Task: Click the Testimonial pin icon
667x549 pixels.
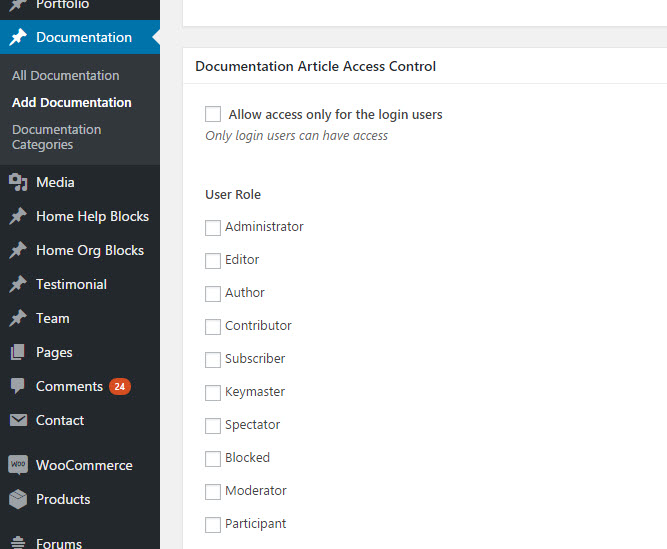Action: coord(18,284)
